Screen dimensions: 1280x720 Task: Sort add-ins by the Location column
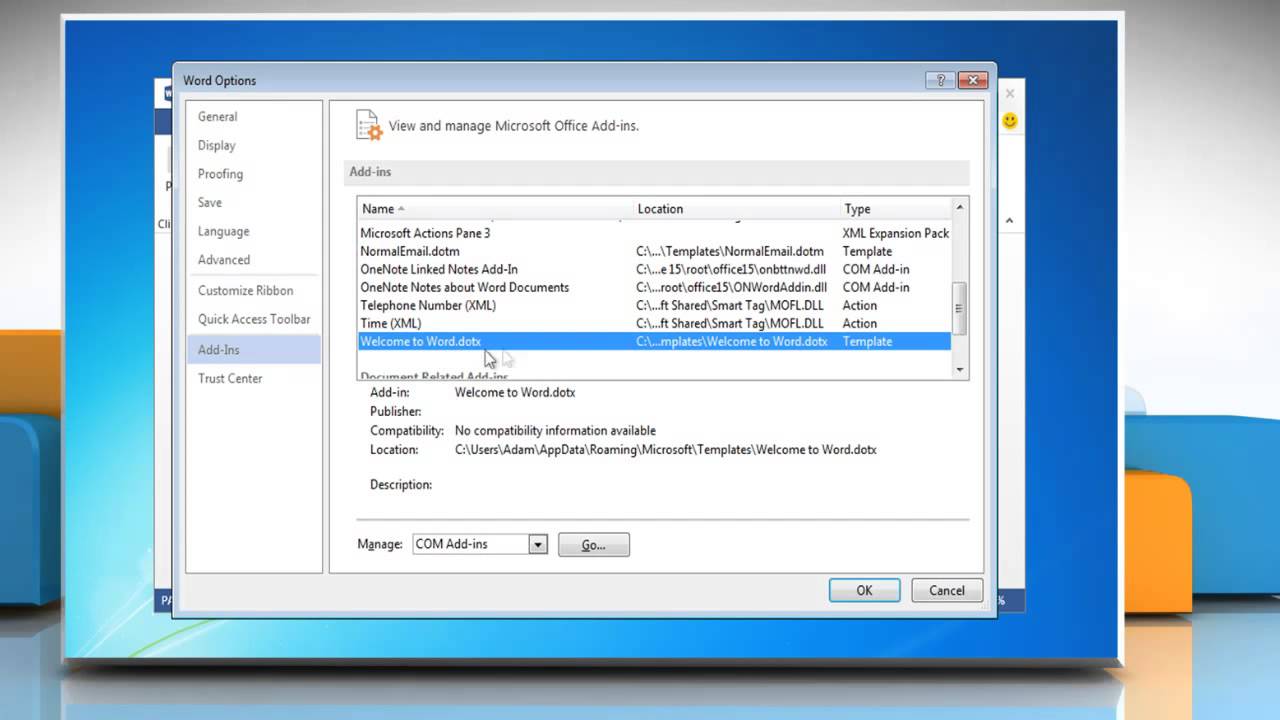[x=738, y=209]
